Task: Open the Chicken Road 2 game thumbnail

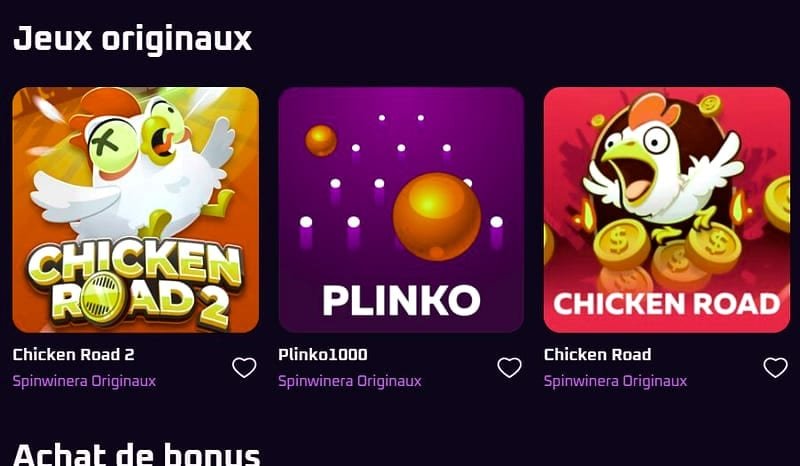Action: (136, 210)
